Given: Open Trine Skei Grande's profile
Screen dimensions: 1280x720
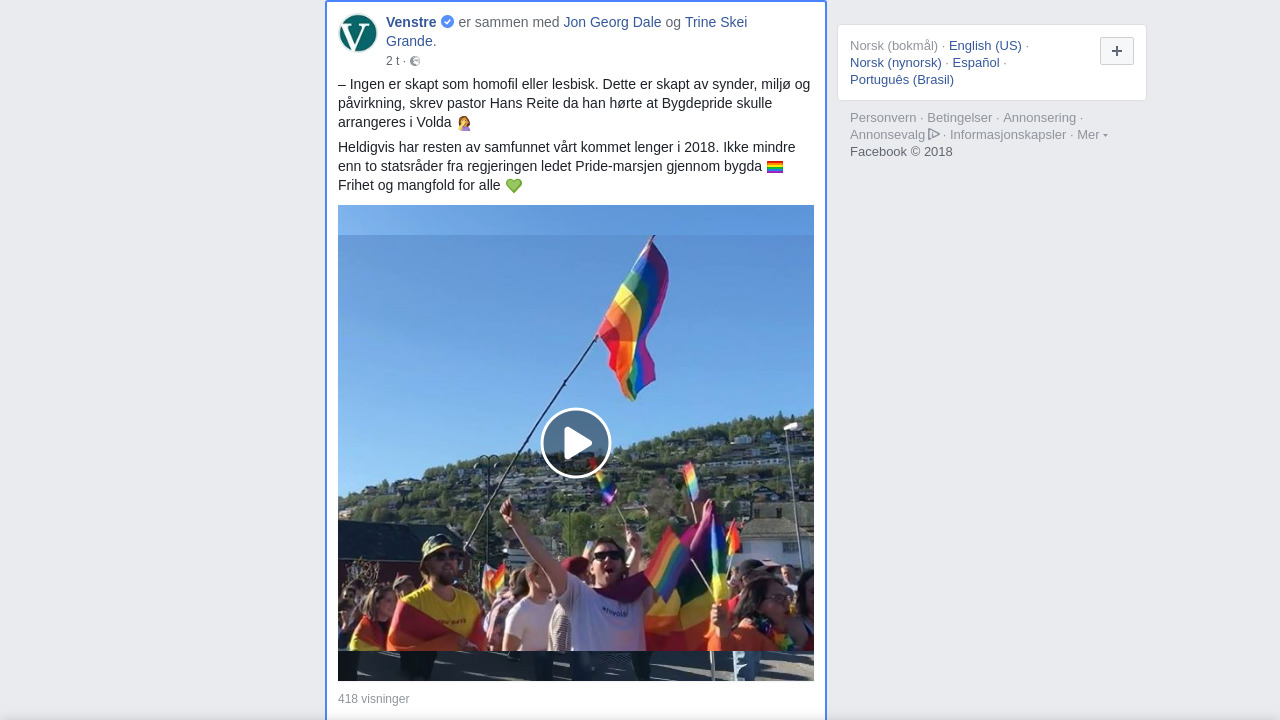Looking at the screenshot, I should click(x=566, y=31).
